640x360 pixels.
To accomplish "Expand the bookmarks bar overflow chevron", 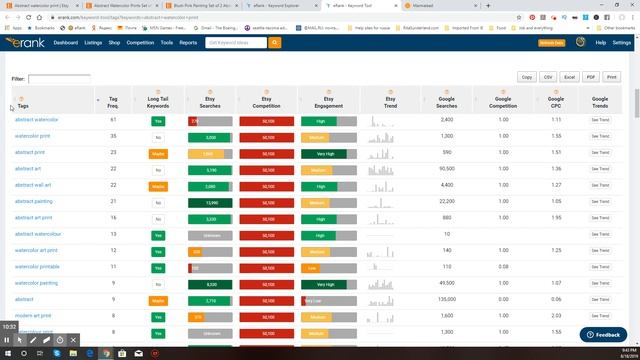I will [x=588, y=28].
